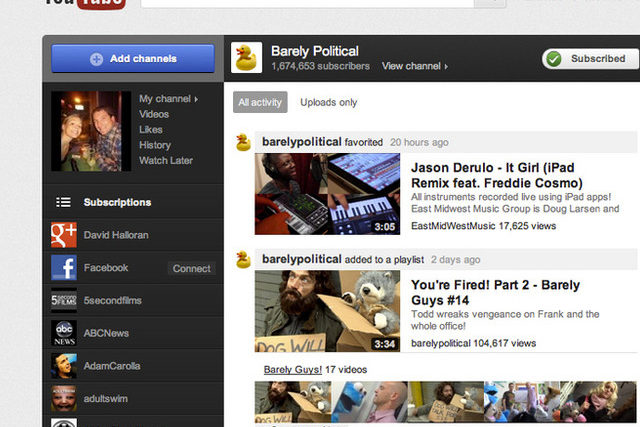Click barelypolitical in added to playlist entry
The height and width of the screenshot is (427, 640).
[302, 259]
